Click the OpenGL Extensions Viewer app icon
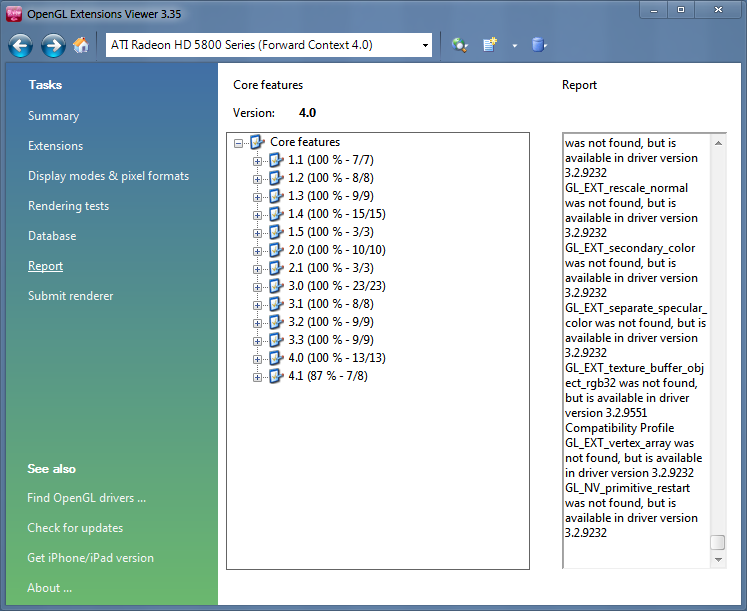This screenshot has height=611, width=747. [14, 14]
